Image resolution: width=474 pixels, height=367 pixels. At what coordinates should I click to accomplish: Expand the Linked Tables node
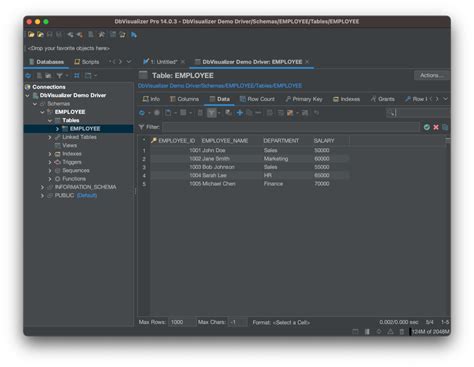pos(50,137)
